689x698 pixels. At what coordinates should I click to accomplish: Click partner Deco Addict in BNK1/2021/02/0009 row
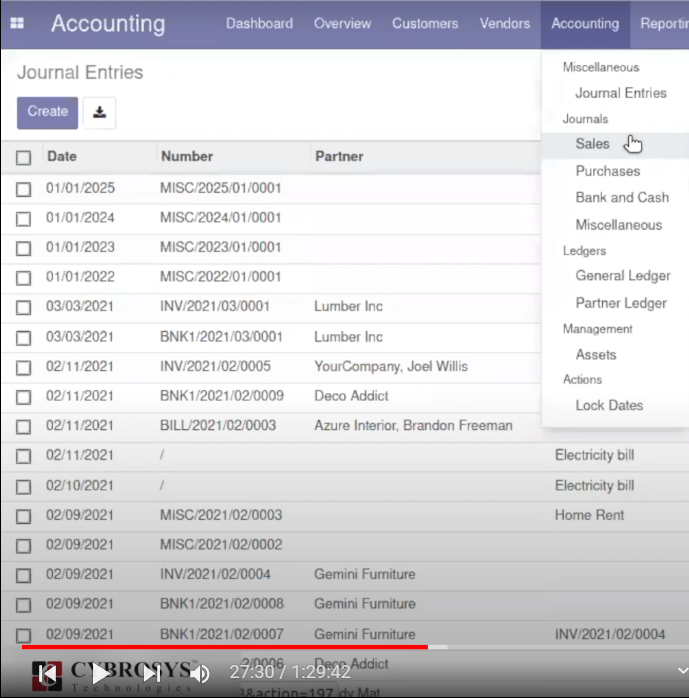point(351,396)
